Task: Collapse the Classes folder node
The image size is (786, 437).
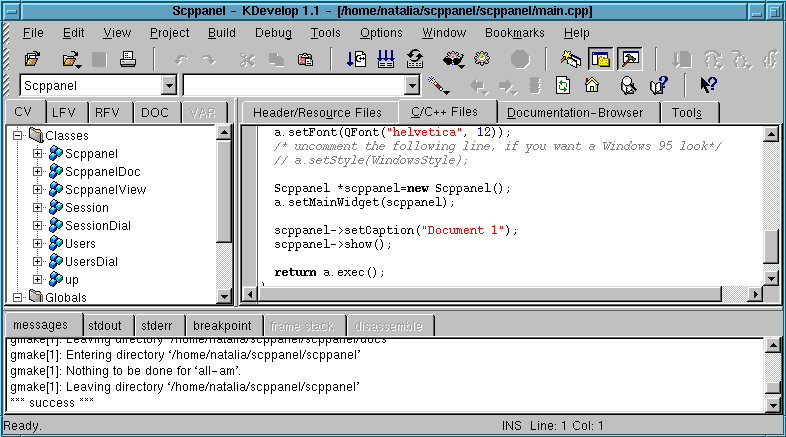Action: tap(18, 135)
